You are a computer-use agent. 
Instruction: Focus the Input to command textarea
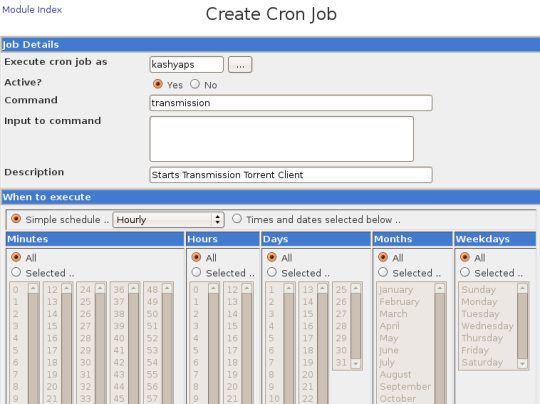tap(282, 139)
